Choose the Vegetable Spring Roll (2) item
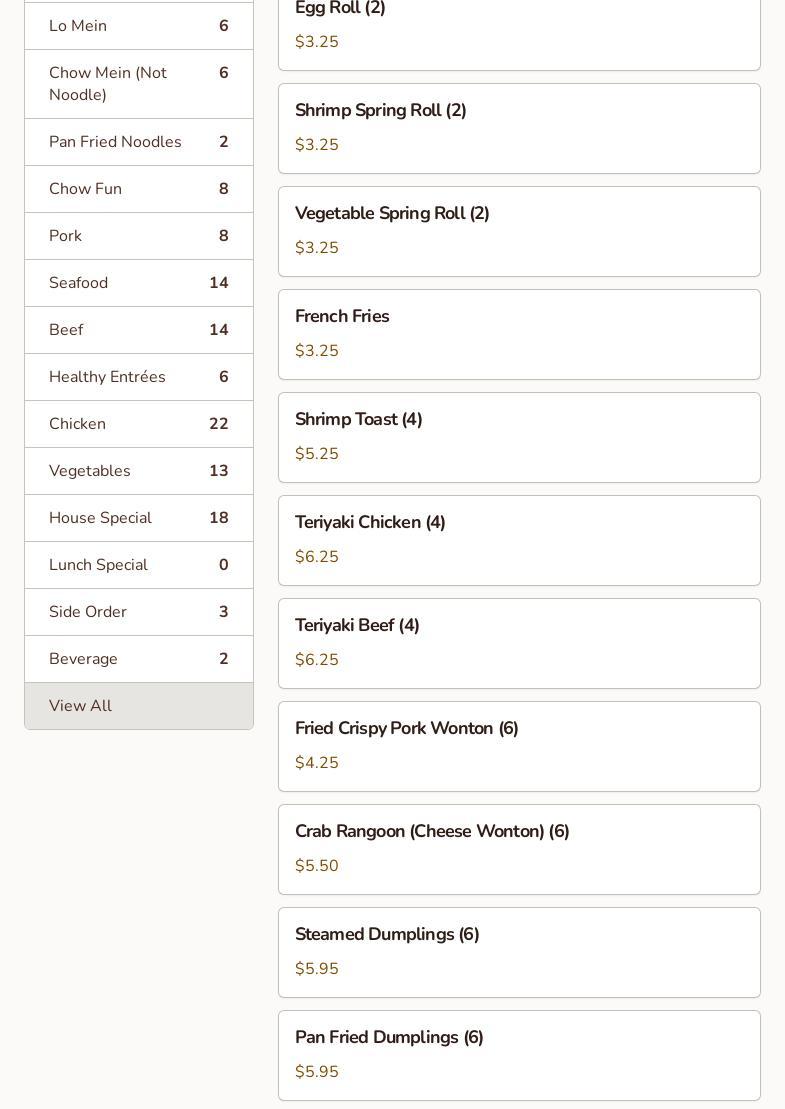Image resolution: width=785 pixels, height=1109 pixels. tap(519, 231)
